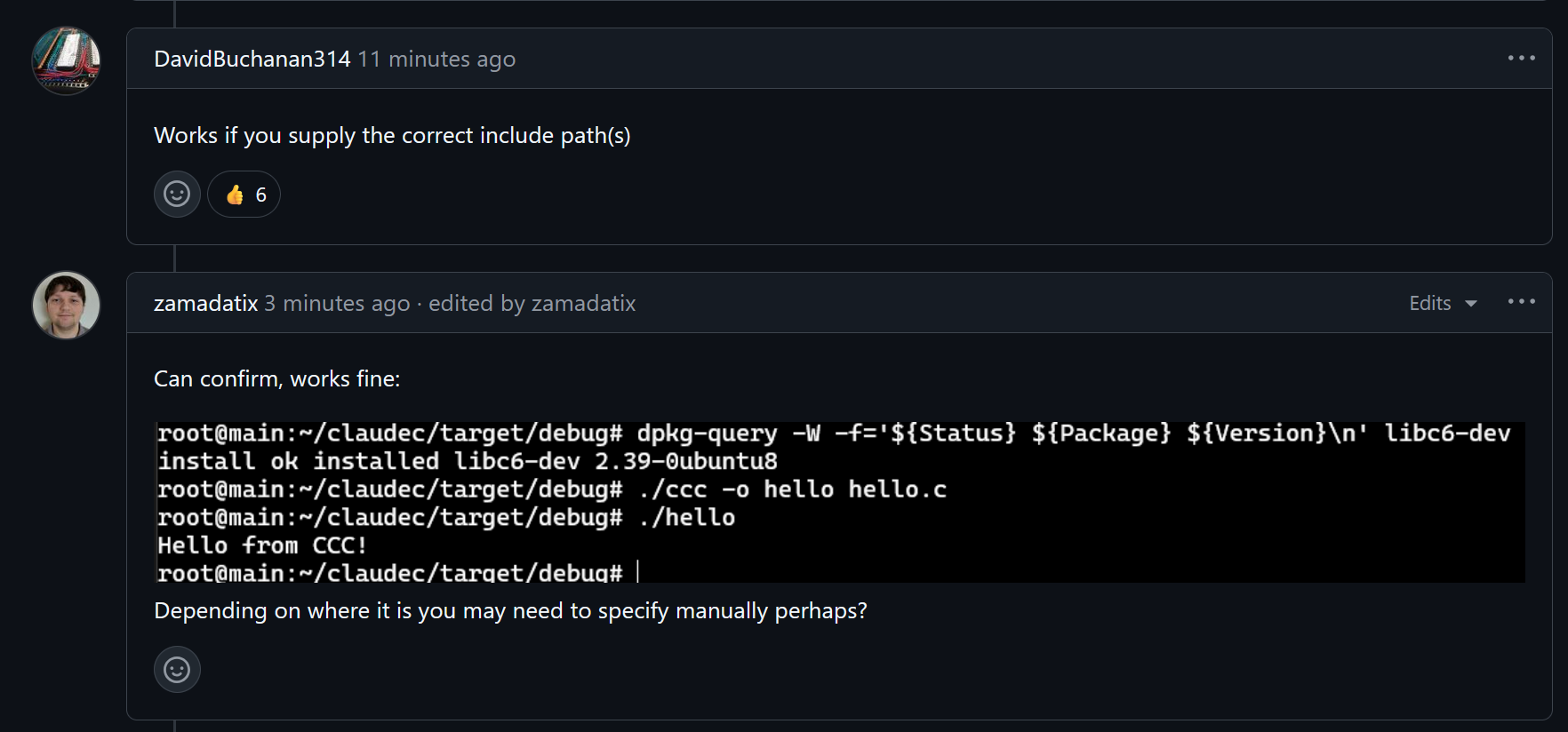This screenshot has height=732, width=1568.
Task: Add reaction smiley on DavidBuchanan314's comment
Action: click(x=177, y=194)
